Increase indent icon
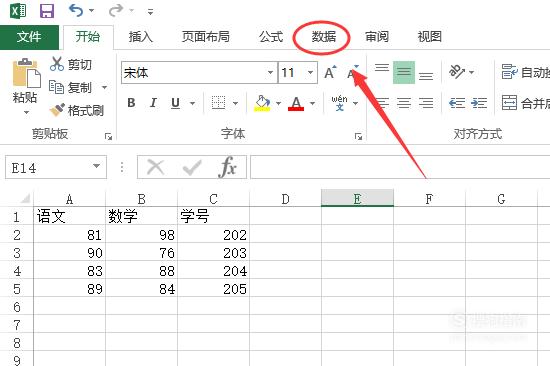The image size is (550, 366). pyautogui.click(x=479, y=103)
